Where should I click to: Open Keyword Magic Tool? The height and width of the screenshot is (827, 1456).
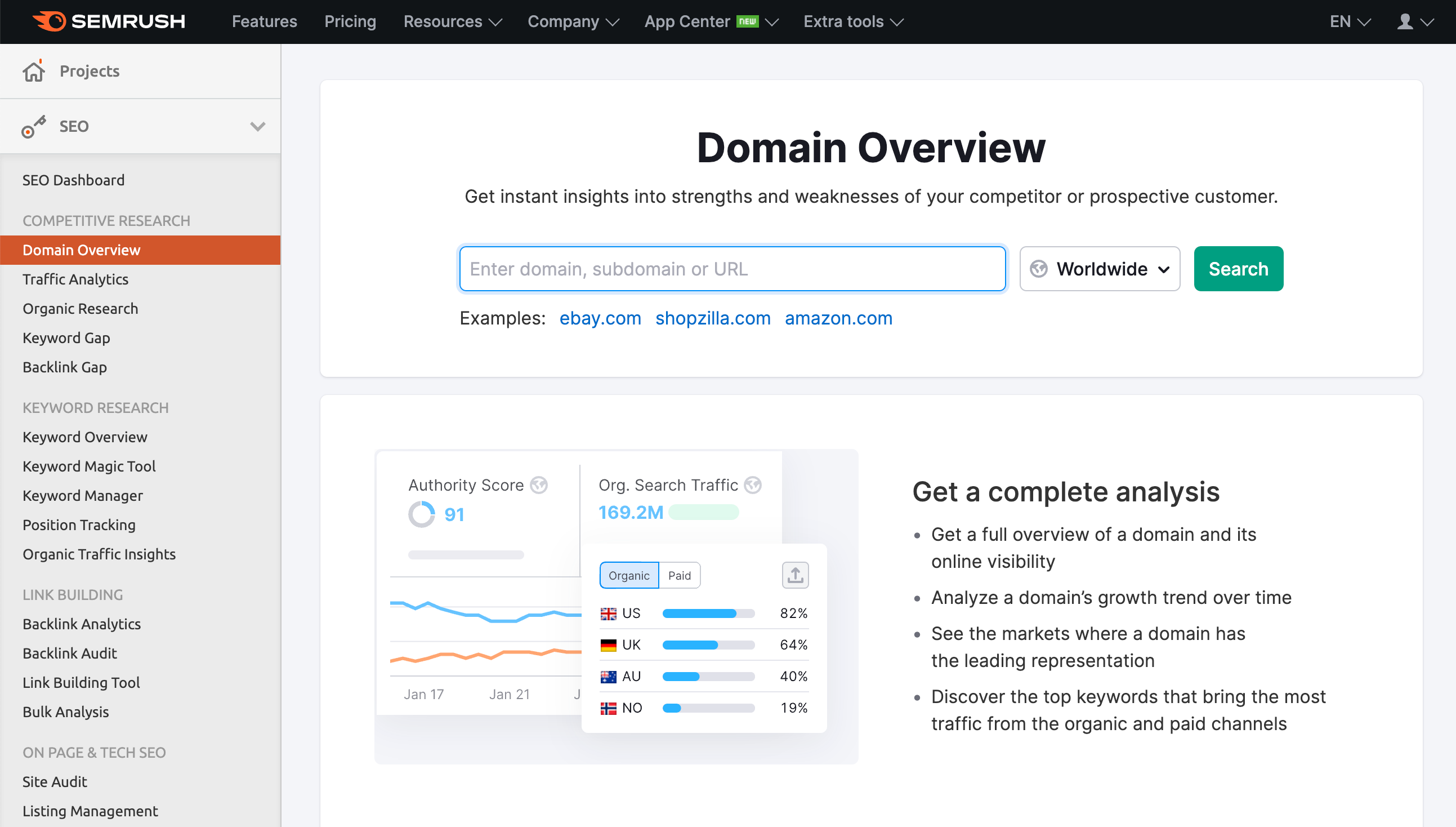point(89,466)
